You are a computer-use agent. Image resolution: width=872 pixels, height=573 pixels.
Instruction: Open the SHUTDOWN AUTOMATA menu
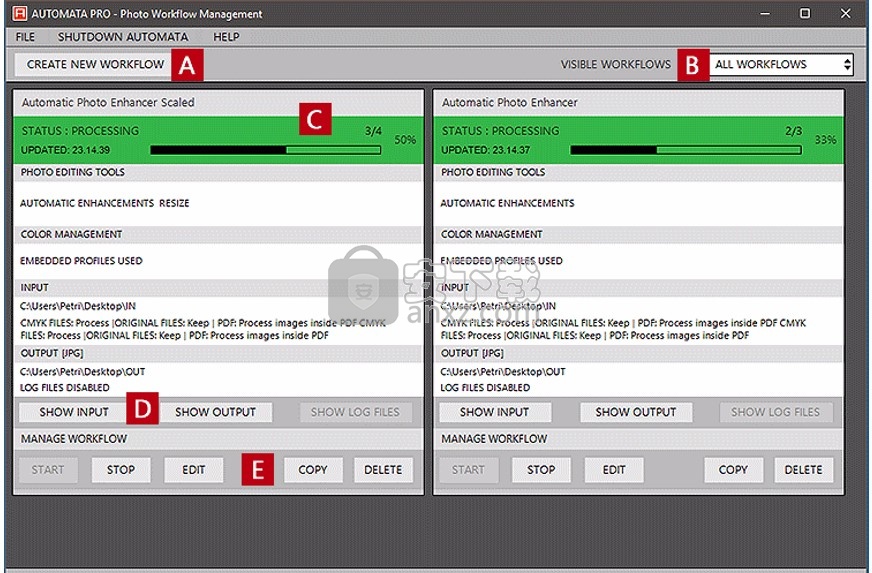point(123,37)
